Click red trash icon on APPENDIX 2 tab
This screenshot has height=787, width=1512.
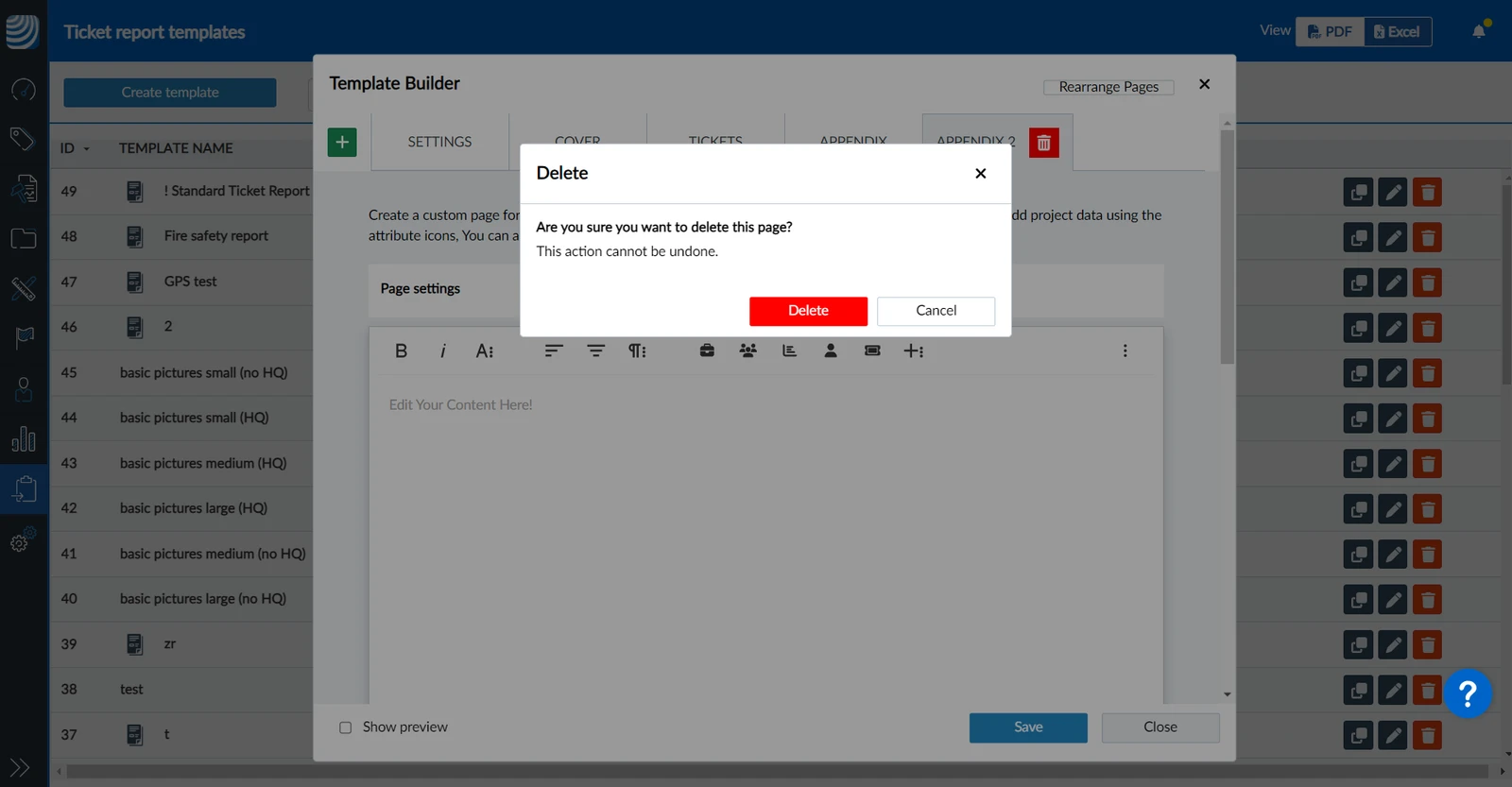pyautogui.click(x=1043, y=143)
